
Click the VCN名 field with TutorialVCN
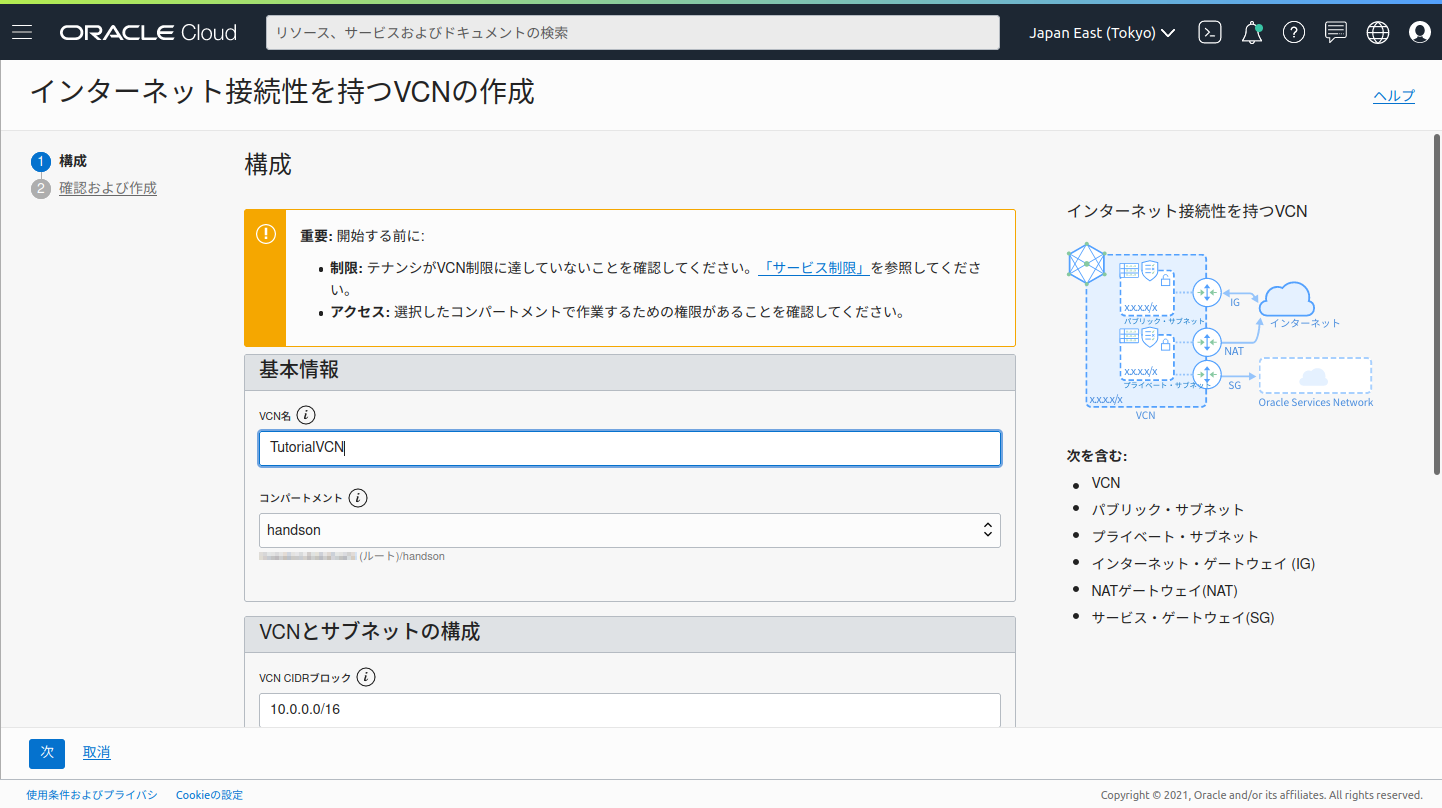click(x=630, y=448)
